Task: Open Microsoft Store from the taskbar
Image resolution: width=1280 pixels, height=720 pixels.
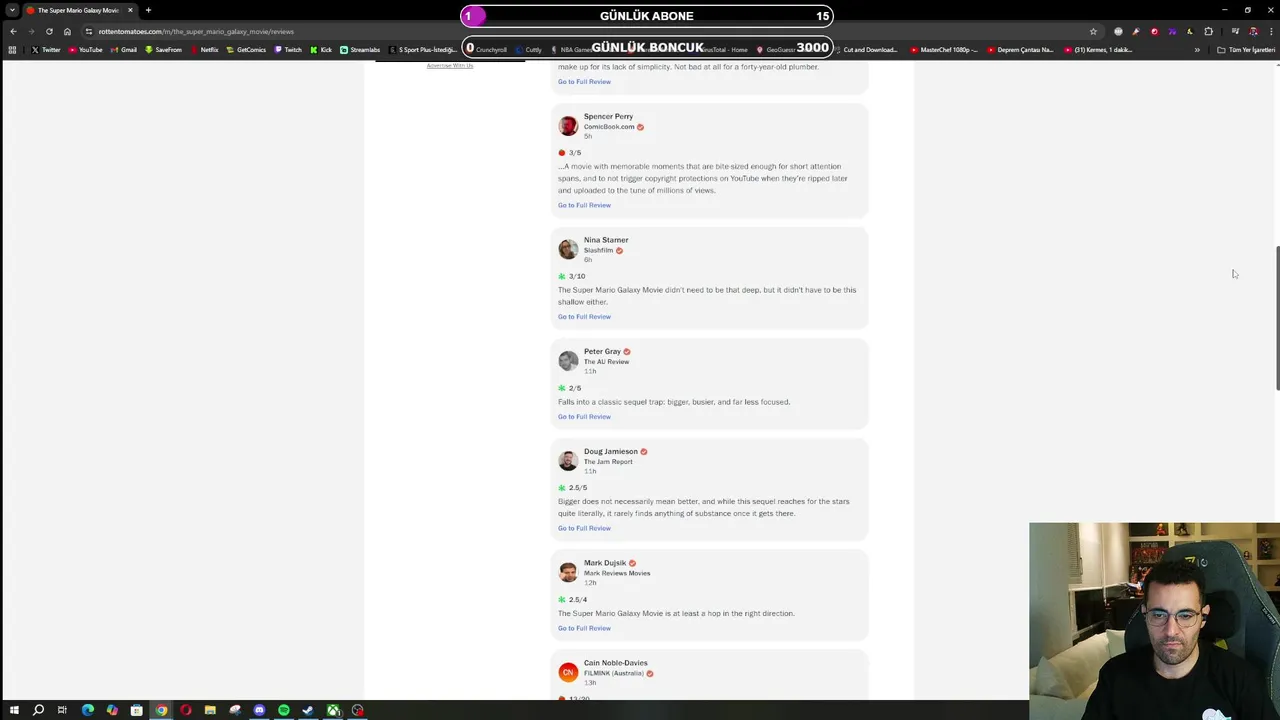Action: tap(137, 710)
